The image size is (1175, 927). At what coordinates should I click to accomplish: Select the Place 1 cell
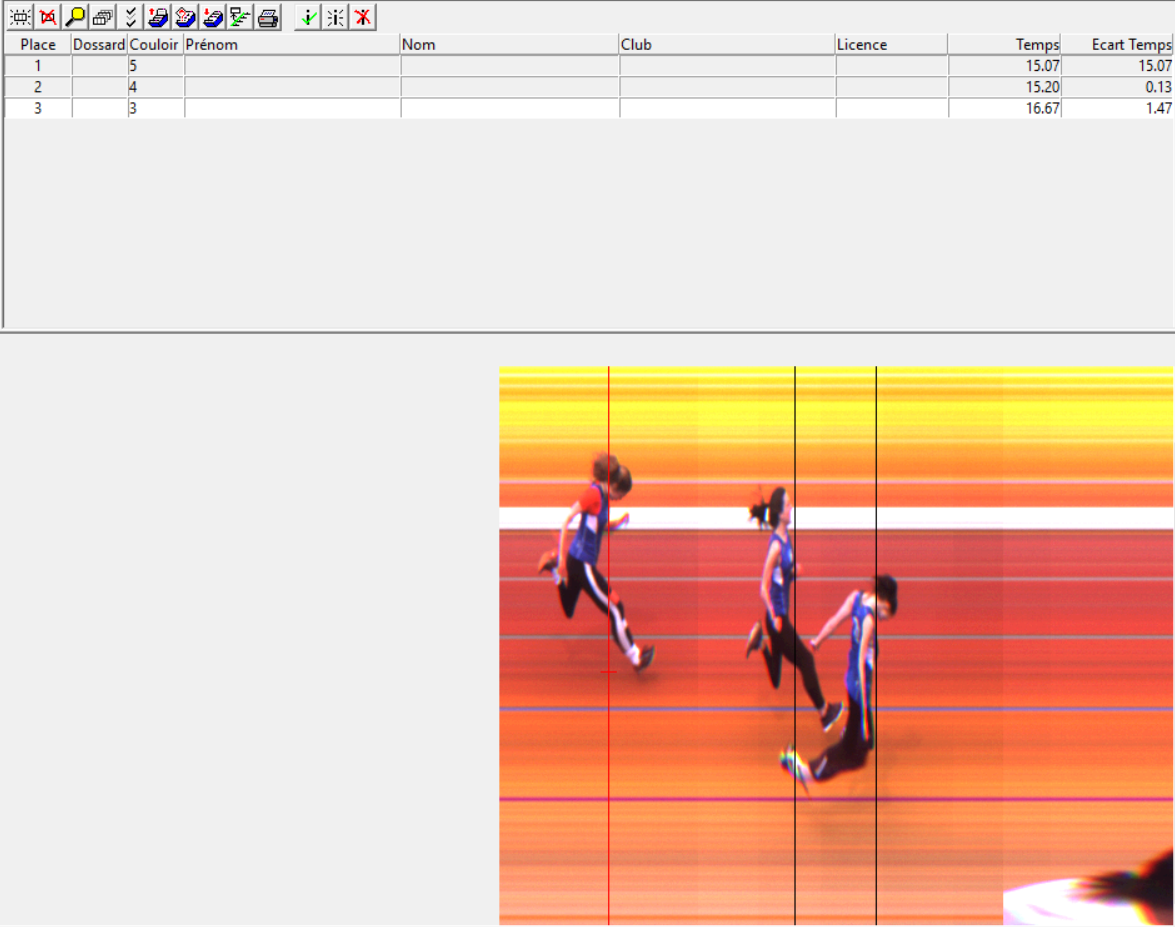click(37, 66)
